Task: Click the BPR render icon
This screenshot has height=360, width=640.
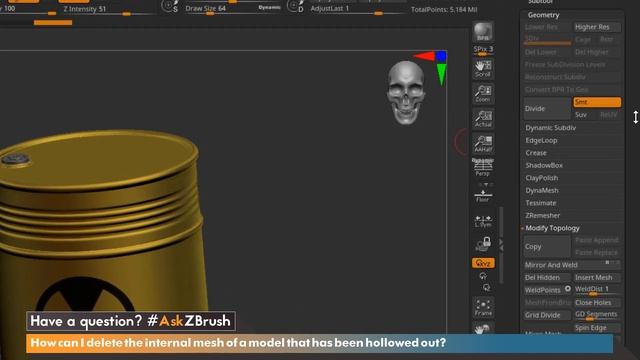Action: tap(483, 32)
